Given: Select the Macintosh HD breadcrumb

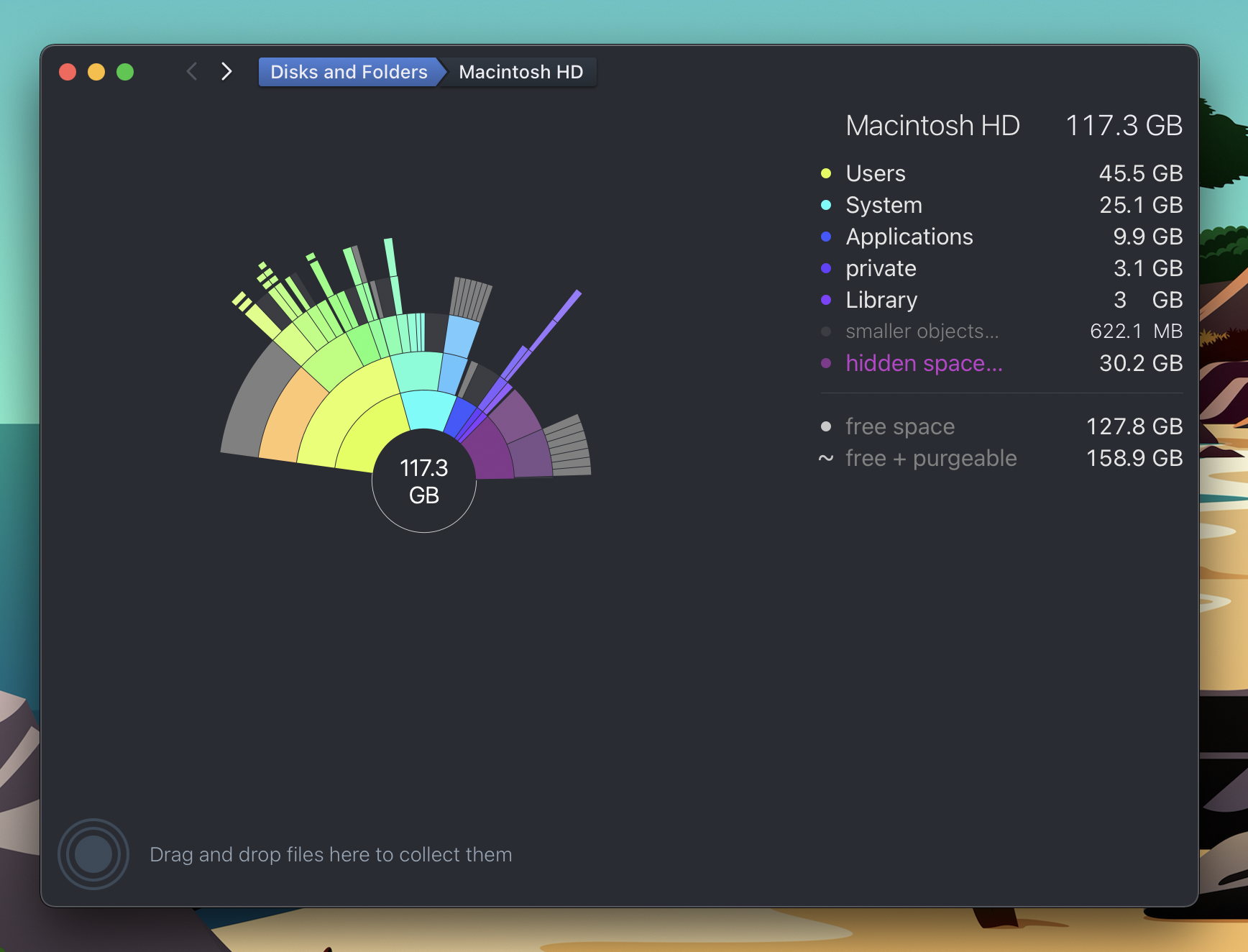Looking at the screenshot, I should (x=520, y=71).
